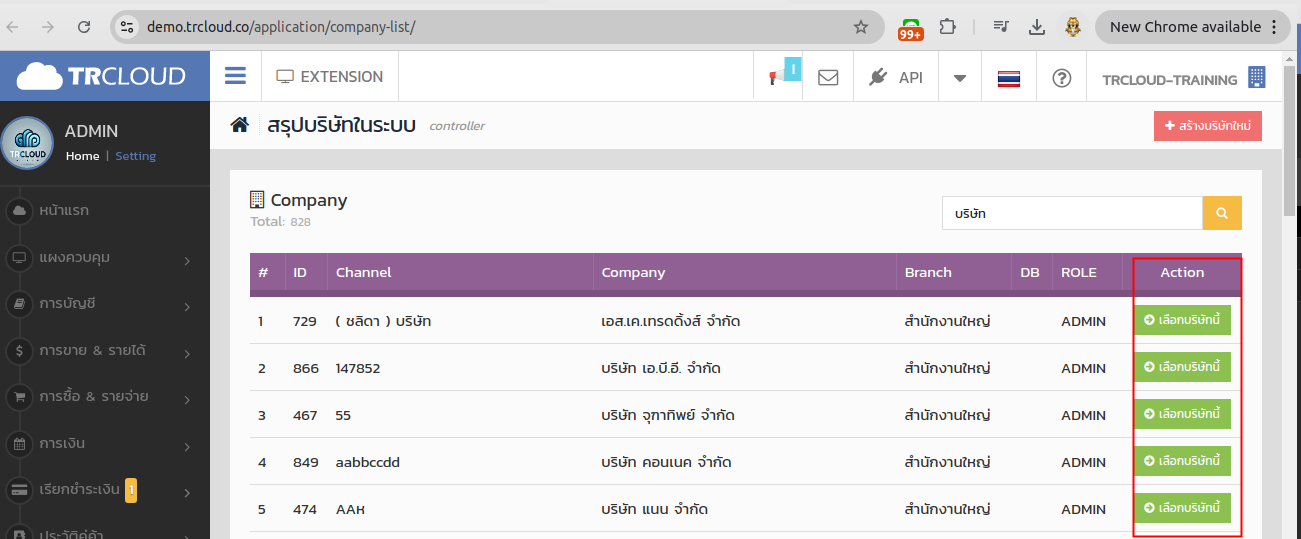Viewport: 1301px width, 539px height.
Task: Click the company search input field
Action: [1072, 213]
